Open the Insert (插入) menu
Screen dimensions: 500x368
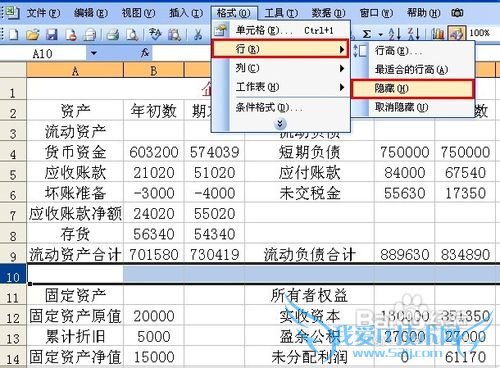point(186,13)
